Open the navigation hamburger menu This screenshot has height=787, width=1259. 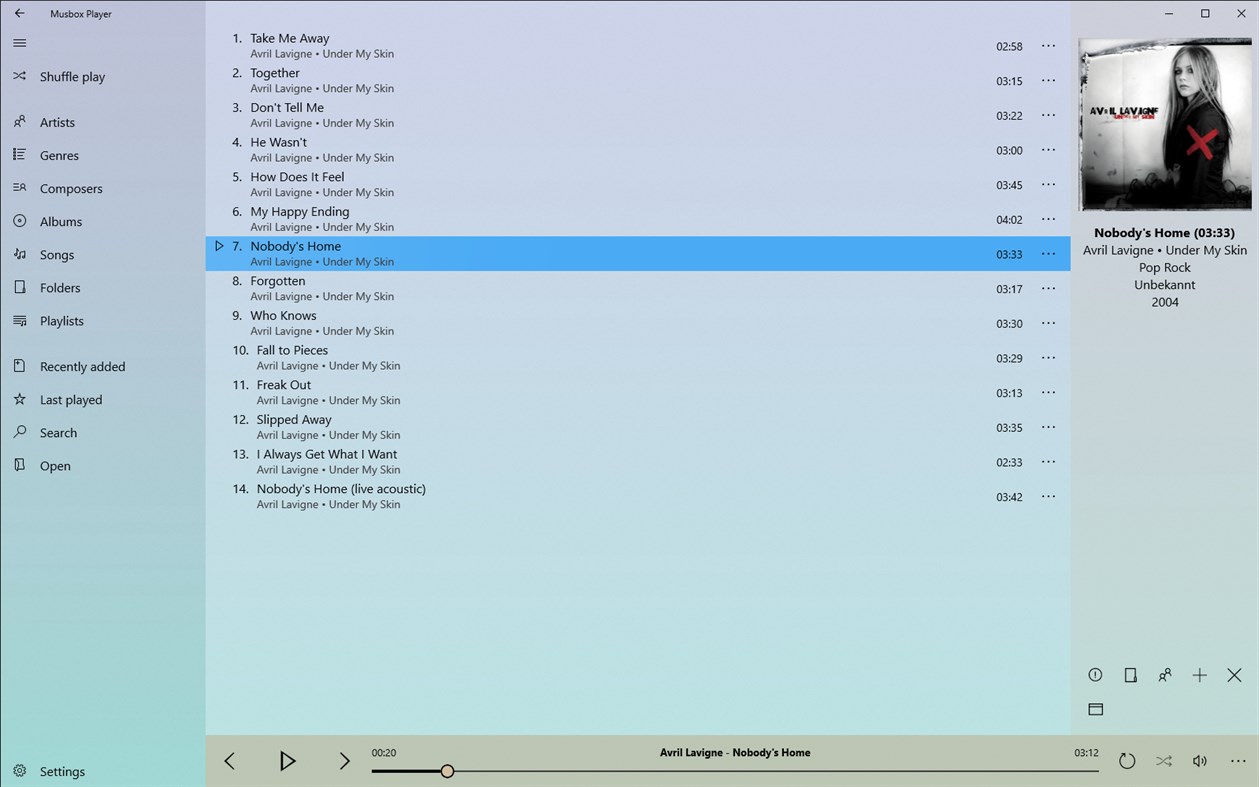pos(19,43)
